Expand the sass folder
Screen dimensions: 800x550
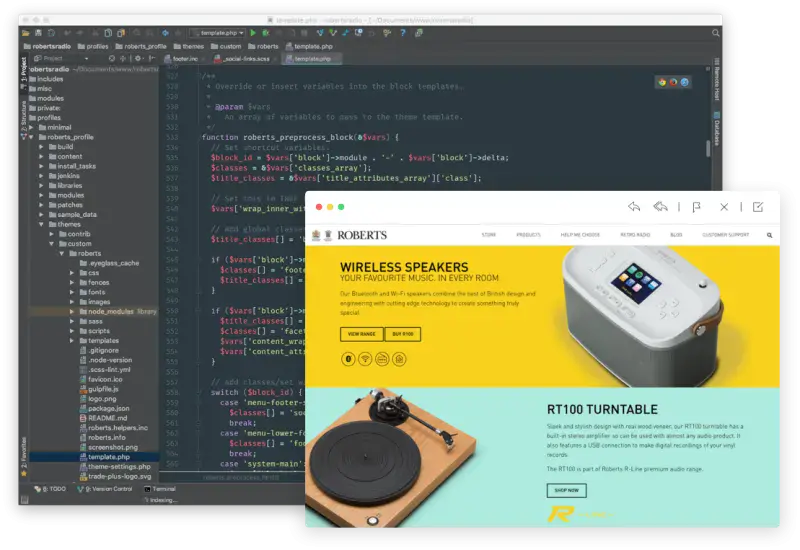pos(72,321)
